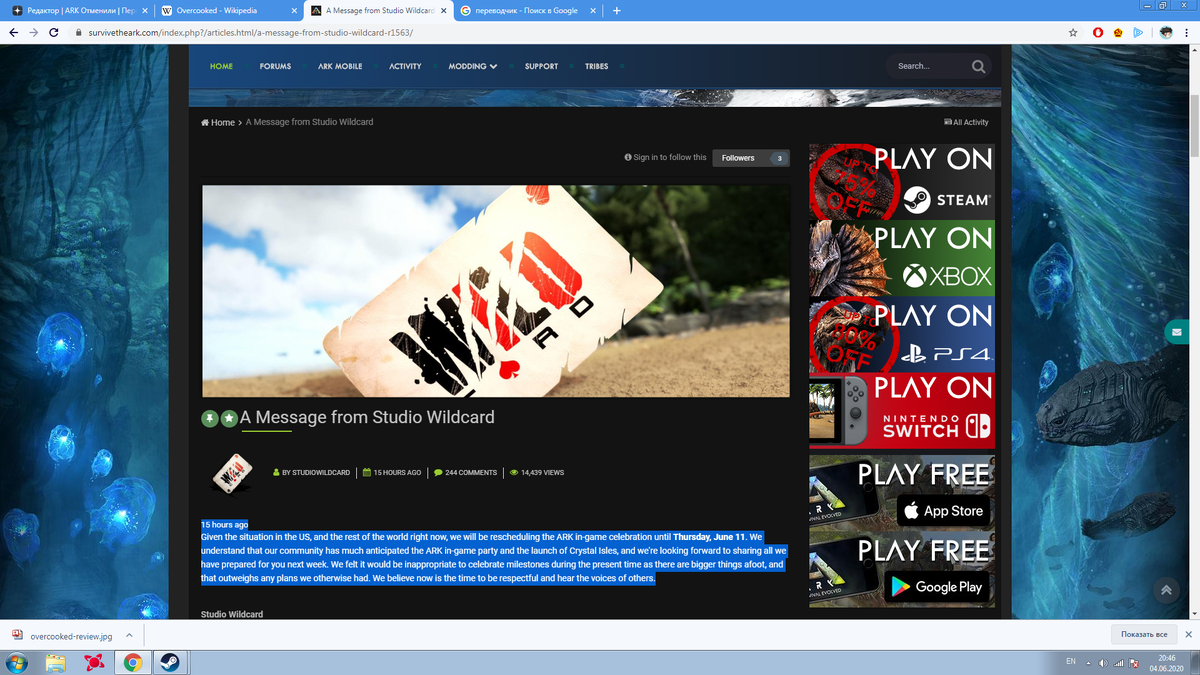This screenshot has height=675, width=1200.
Task: Open the FORUMS nav item
Action: click(x=275, y=66)
